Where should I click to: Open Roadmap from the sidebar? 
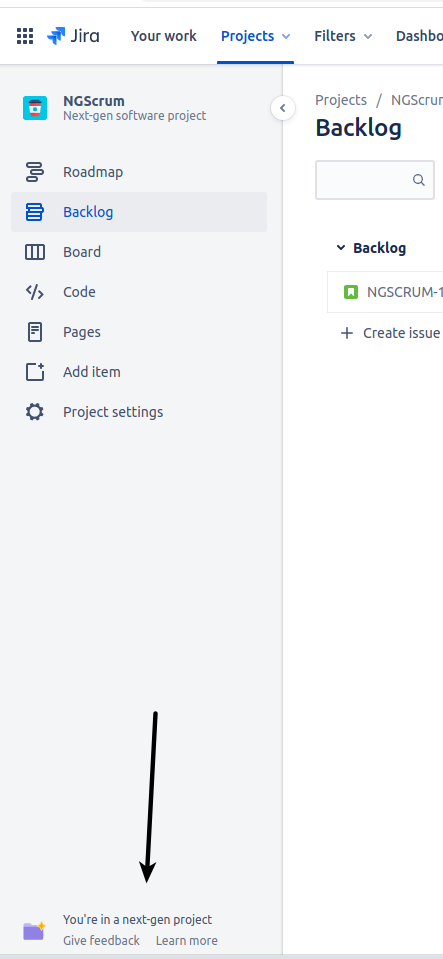pyautogui.click(x=139, y=172)
